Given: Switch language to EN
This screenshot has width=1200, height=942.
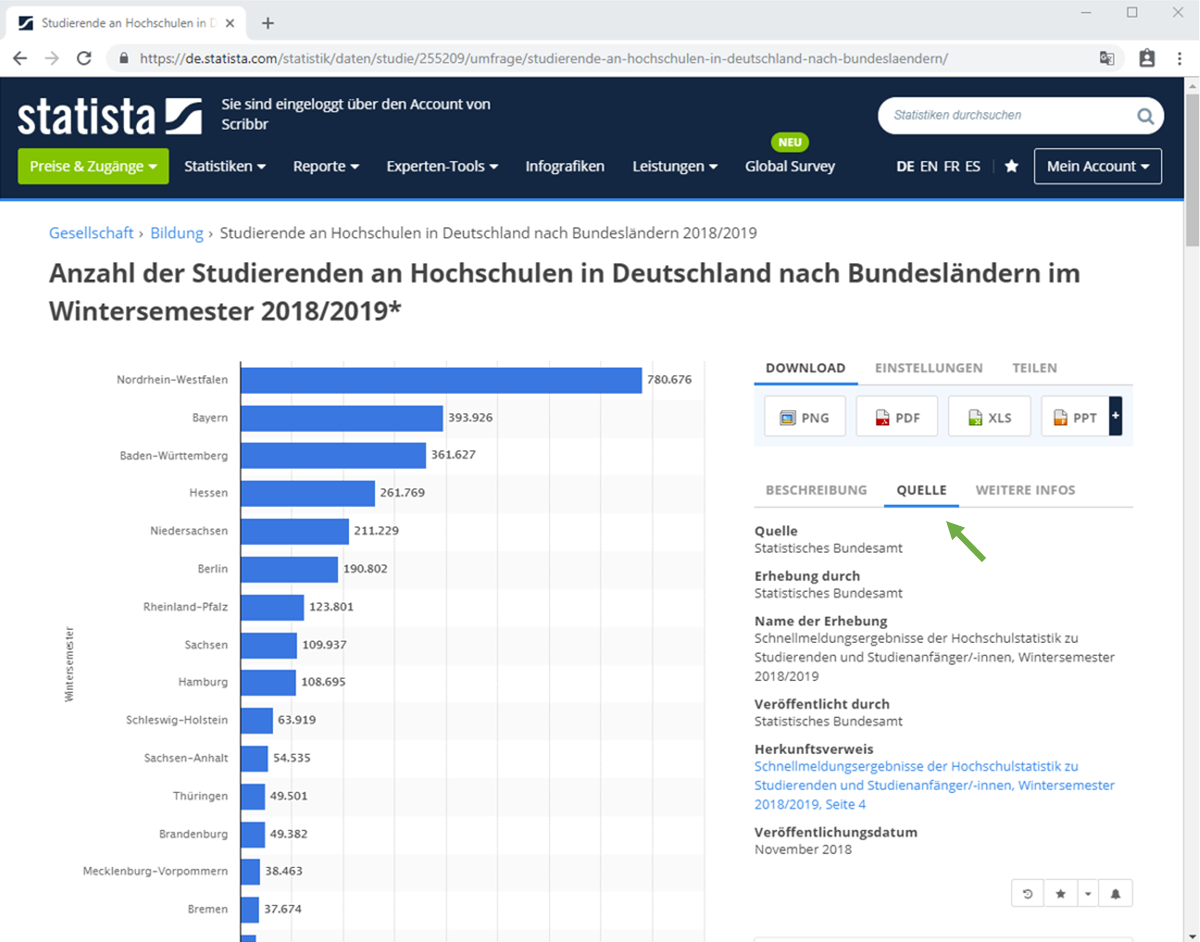Looking at the screenshot, I should coord(928,166).
